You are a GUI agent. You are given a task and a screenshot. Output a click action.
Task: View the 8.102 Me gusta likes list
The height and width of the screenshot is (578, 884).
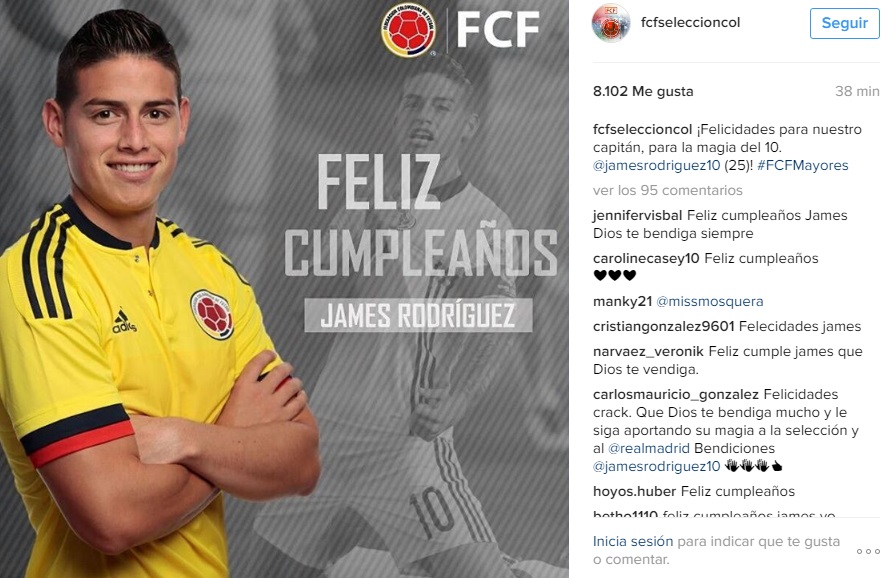coord(643,91)
